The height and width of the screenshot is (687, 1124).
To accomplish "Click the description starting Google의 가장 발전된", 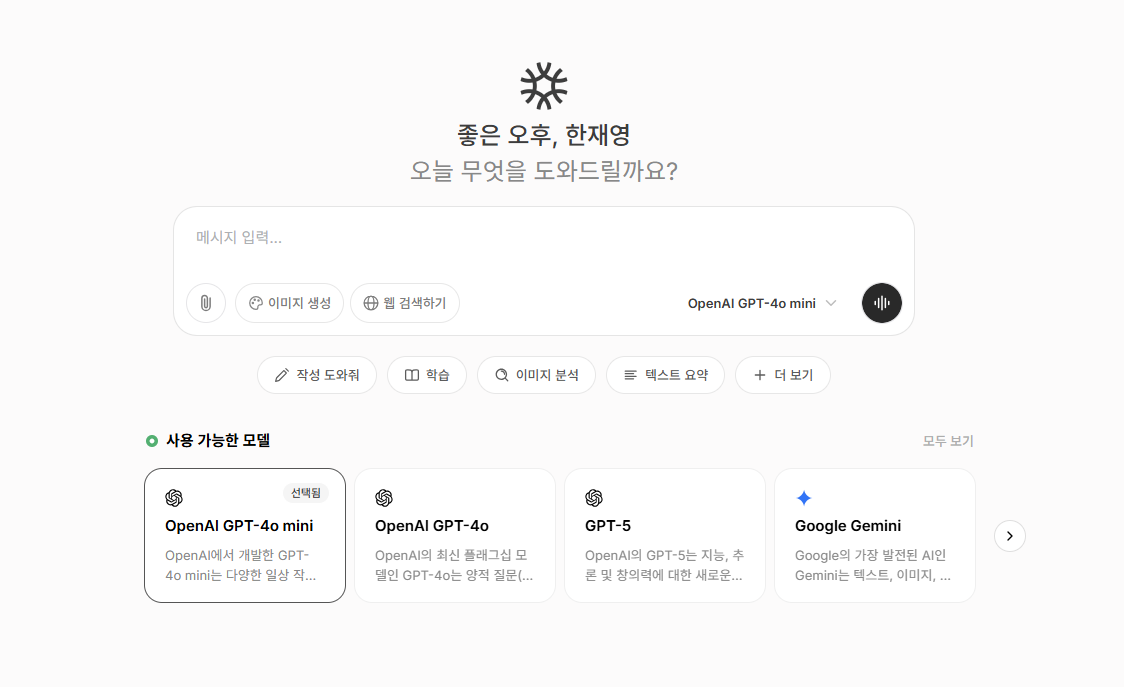I will (x=873, y=565).
